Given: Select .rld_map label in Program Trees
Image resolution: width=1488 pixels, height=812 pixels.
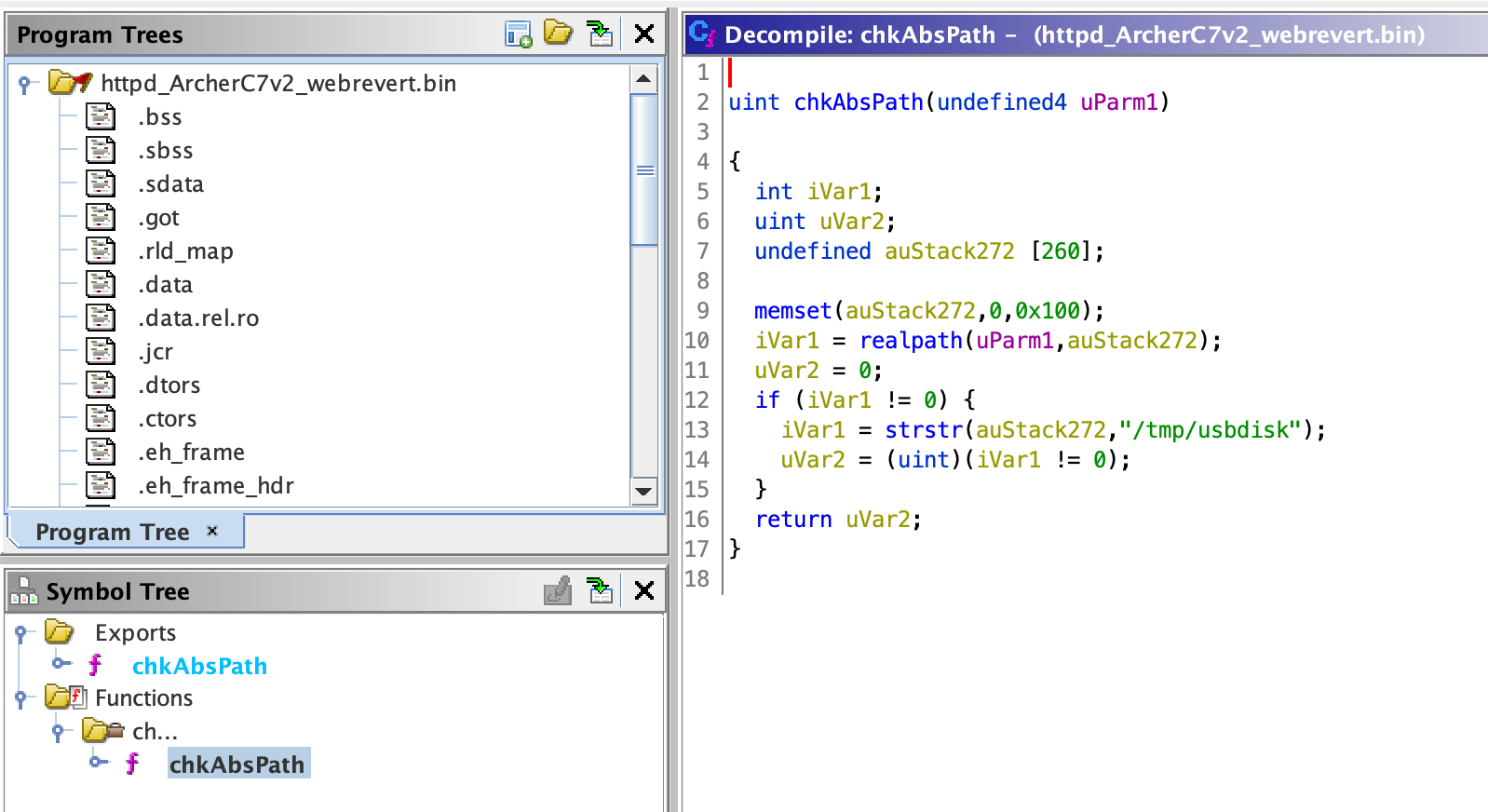Looking at the screenshot, I should 185,251.
